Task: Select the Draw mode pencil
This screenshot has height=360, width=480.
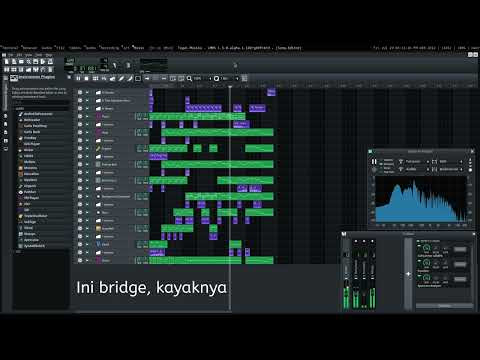Action: [121, 79]
